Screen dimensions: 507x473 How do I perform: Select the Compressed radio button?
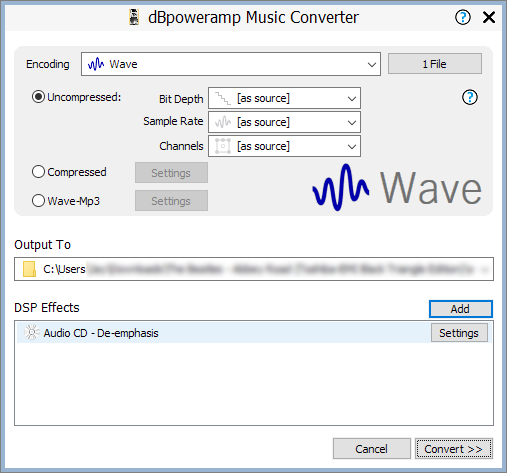point(38,172)
